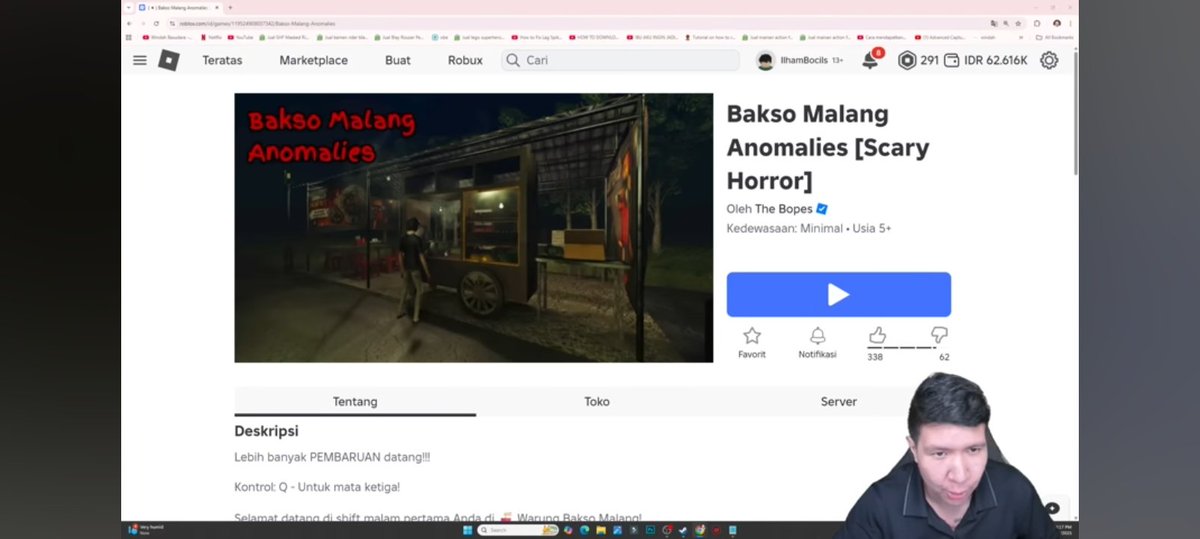Like the game with thumbs up
Image resolution: width=1200 pixels, height=539 pixels.
pos(877,335)
